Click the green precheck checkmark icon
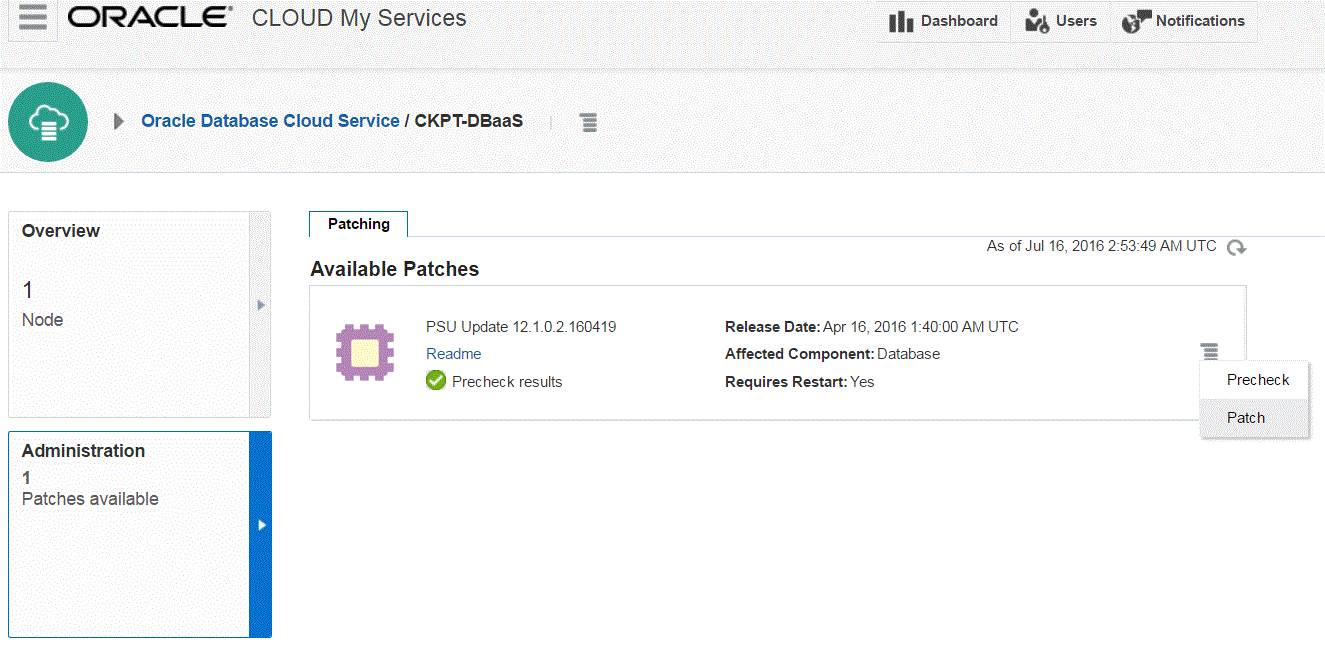Image resolution: width=1325 pixels, height=665 pixels. tap(436, 381)
